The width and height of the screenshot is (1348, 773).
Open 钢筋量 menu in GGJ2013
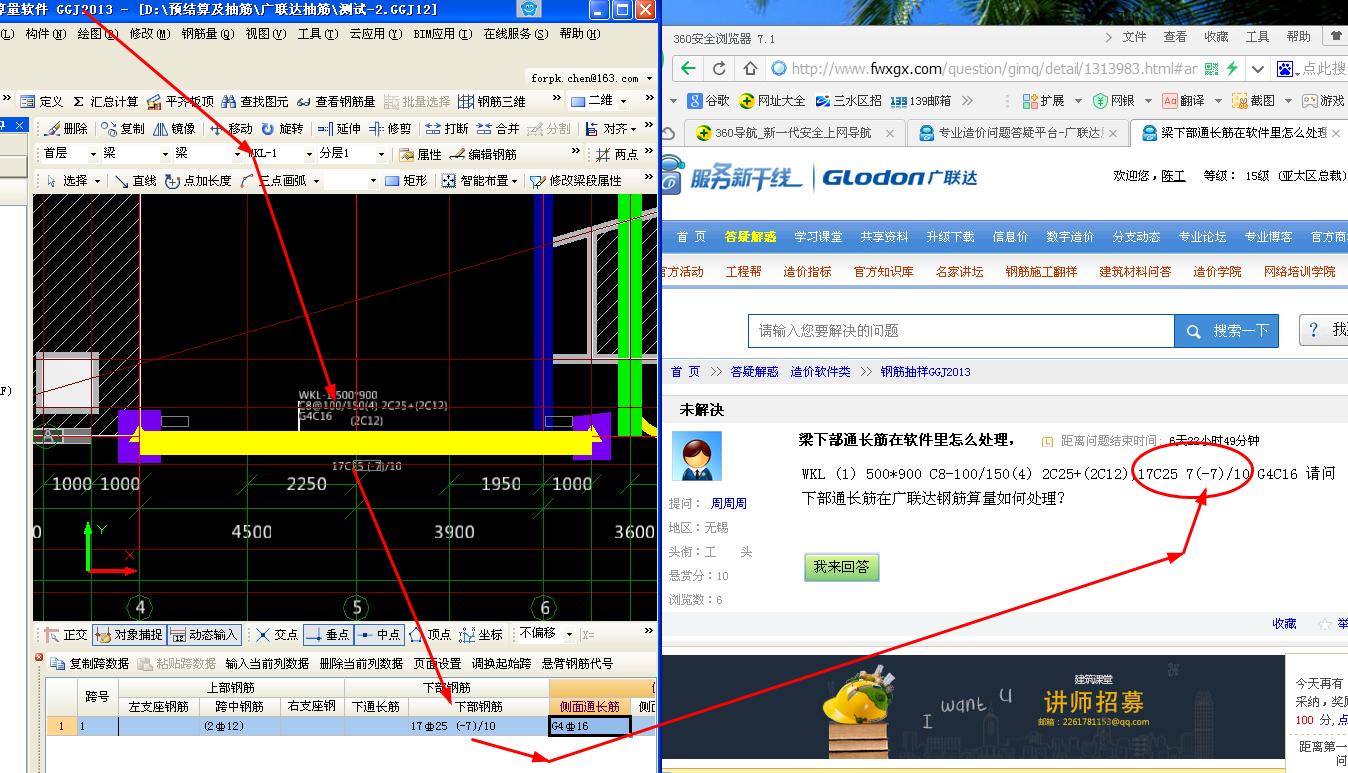coord(207,34)
